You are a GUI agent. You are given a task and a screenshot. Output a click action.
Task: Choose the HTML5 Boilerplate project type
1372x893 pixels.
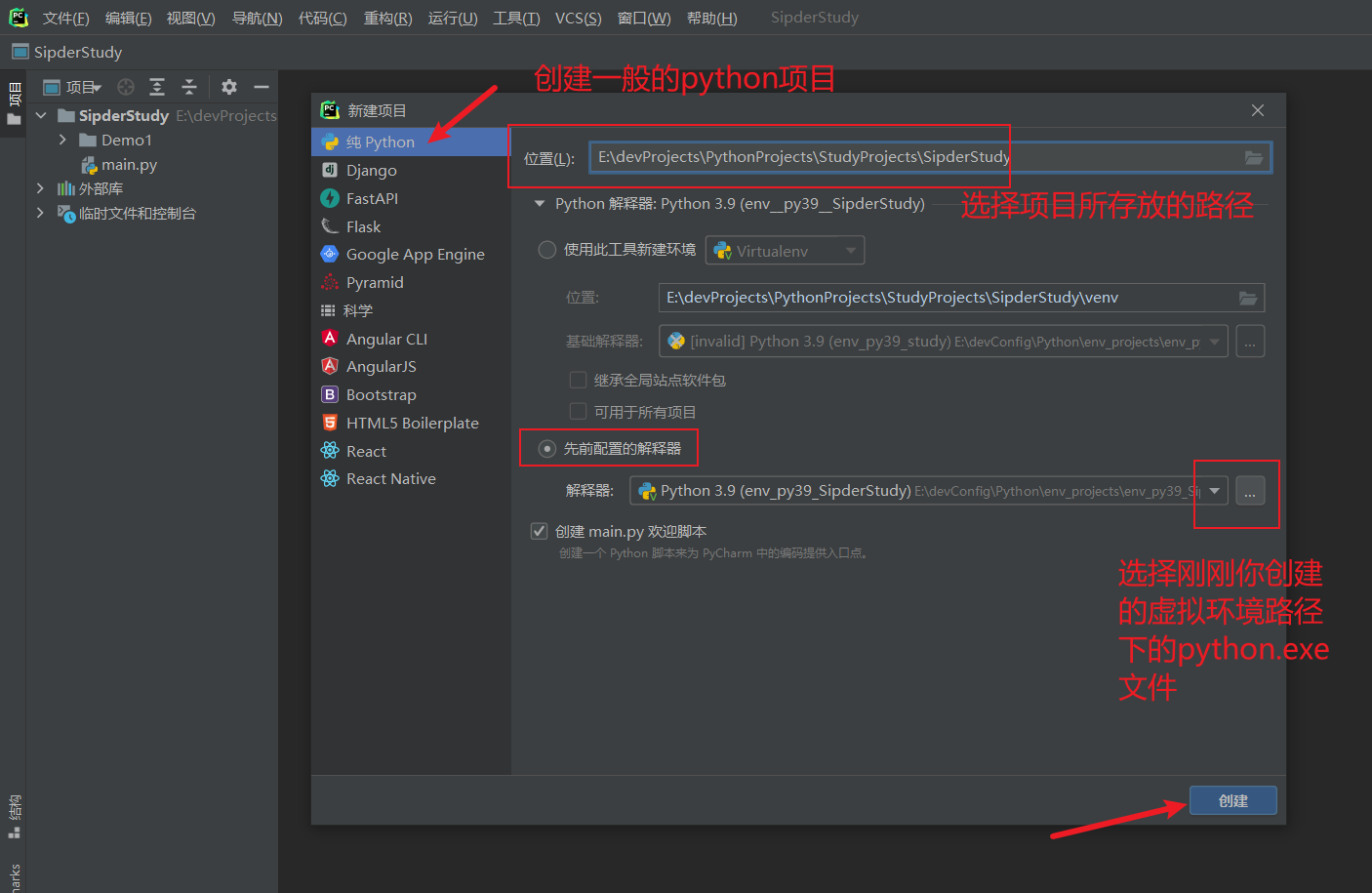(x=410, y=423)
